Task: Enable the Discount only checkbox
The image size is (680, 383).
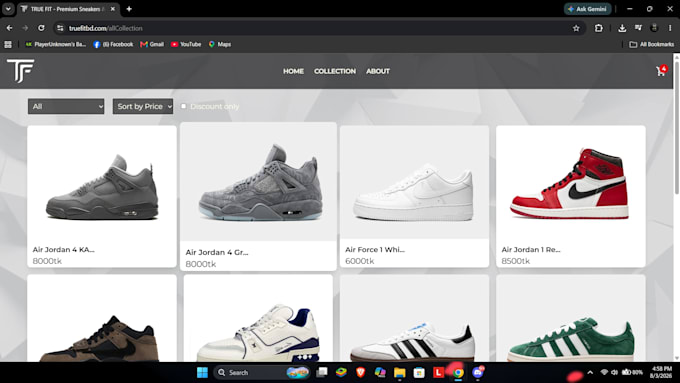Action: pos(183,106)
